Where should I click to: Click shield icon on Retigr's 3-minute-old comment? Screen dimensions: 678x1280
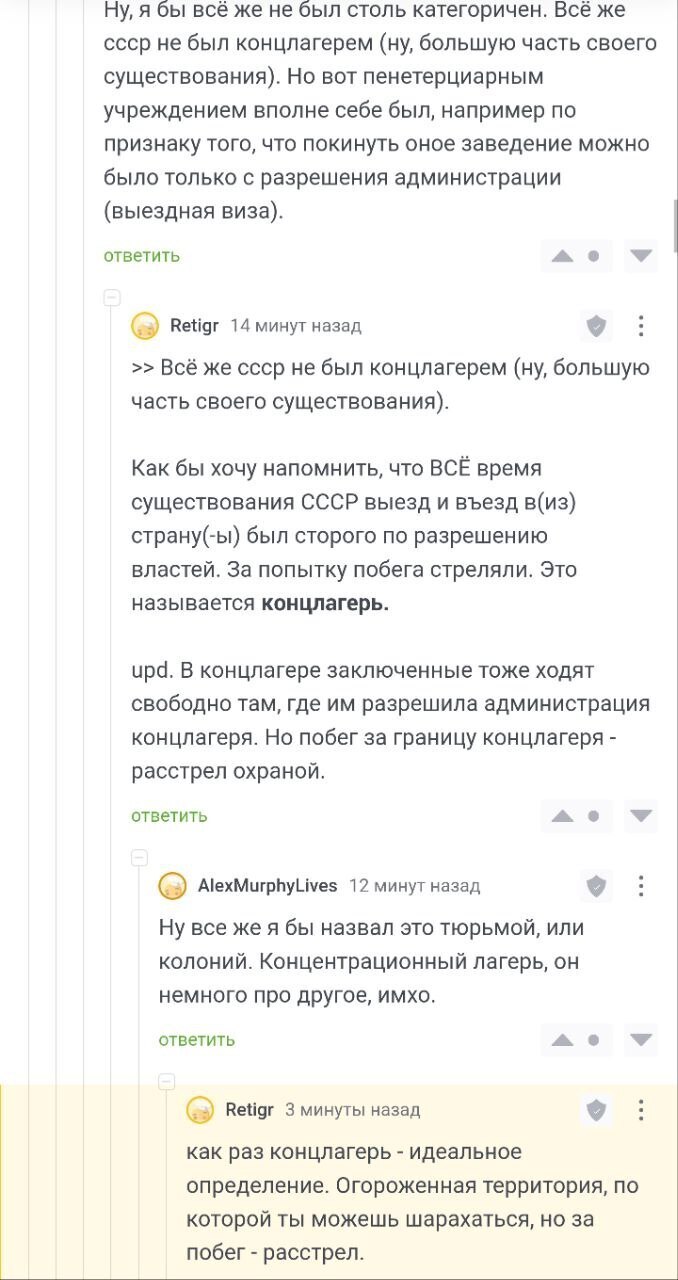(x=596, y=1109)
